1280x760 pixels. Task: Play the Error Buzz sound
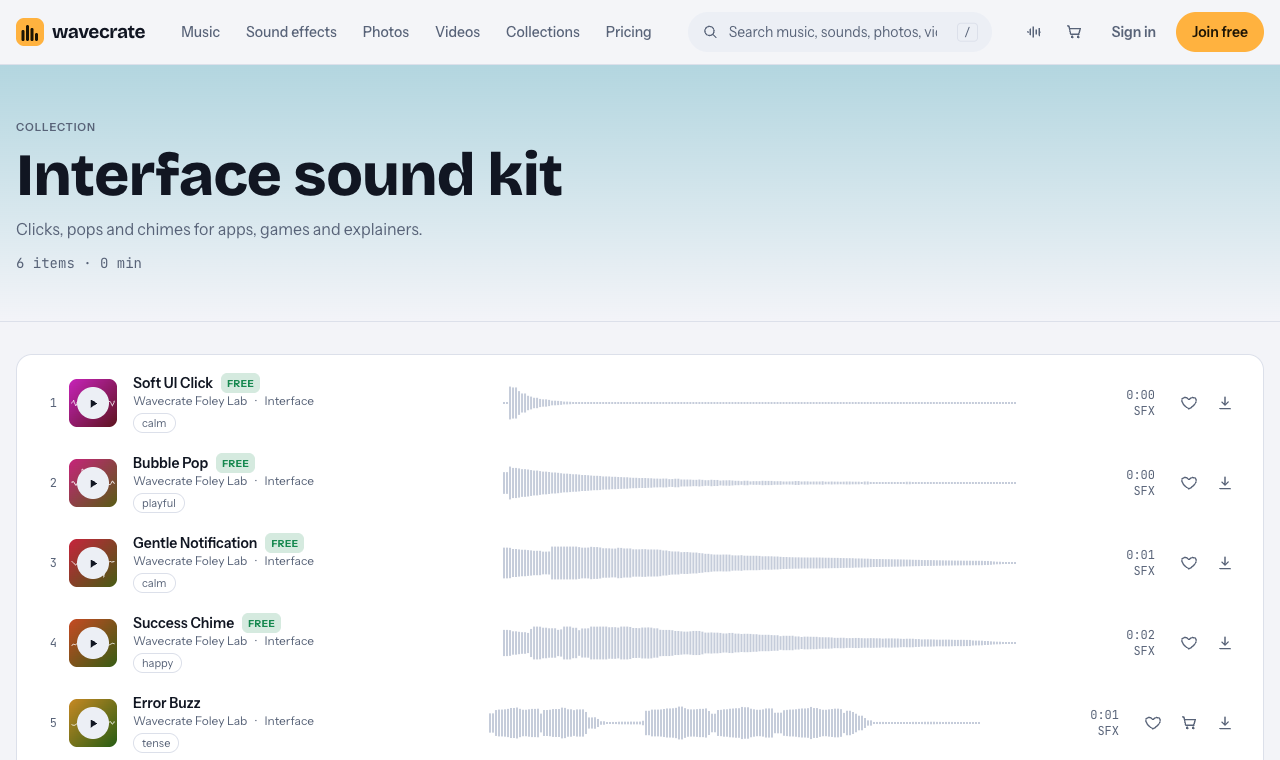point(93,723)
